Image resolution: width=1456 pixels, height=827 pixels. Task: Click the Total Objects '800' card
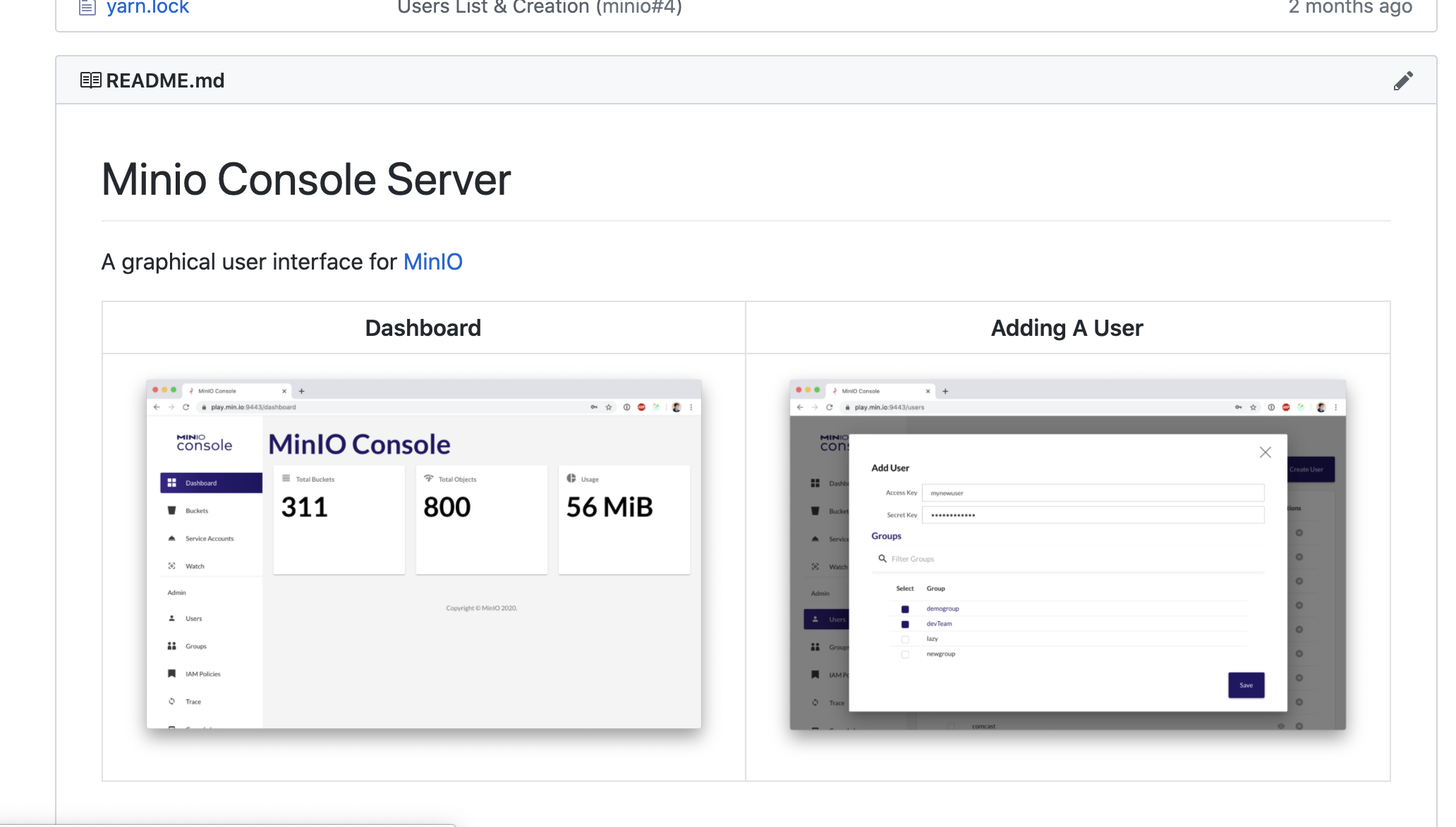482,520
